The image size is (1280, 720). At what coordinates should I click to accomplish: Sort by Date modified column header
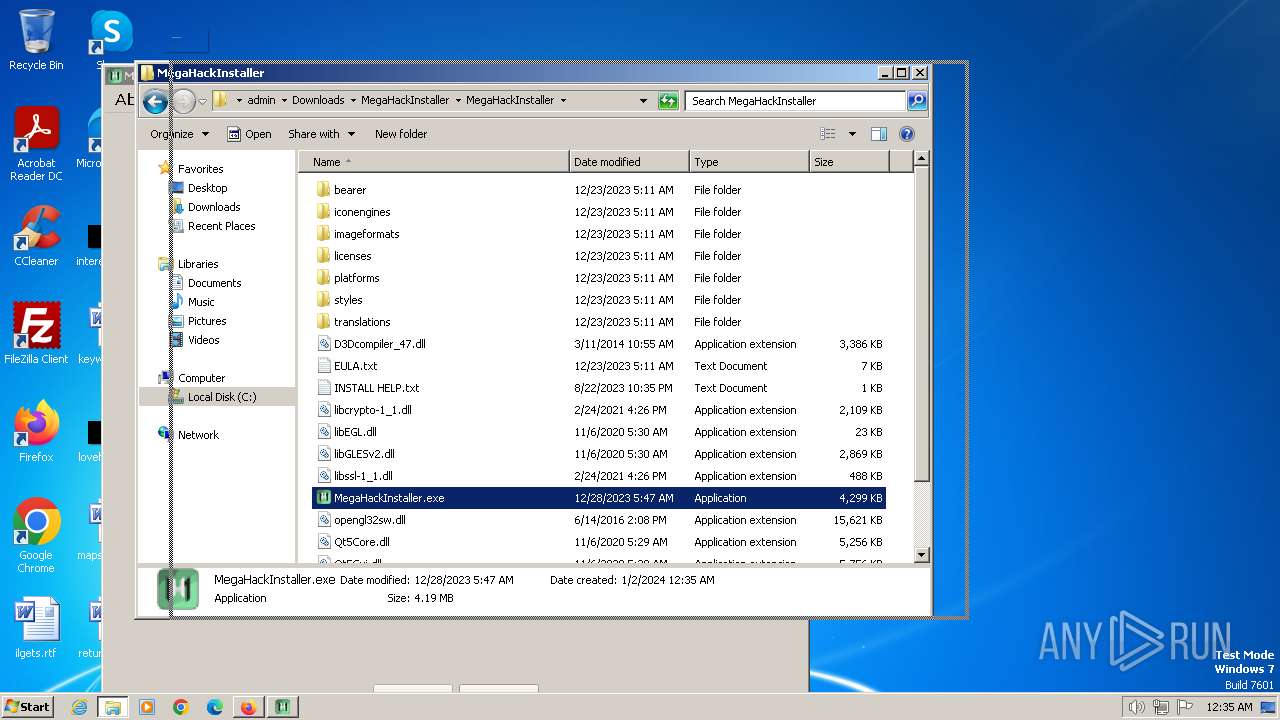629,162
